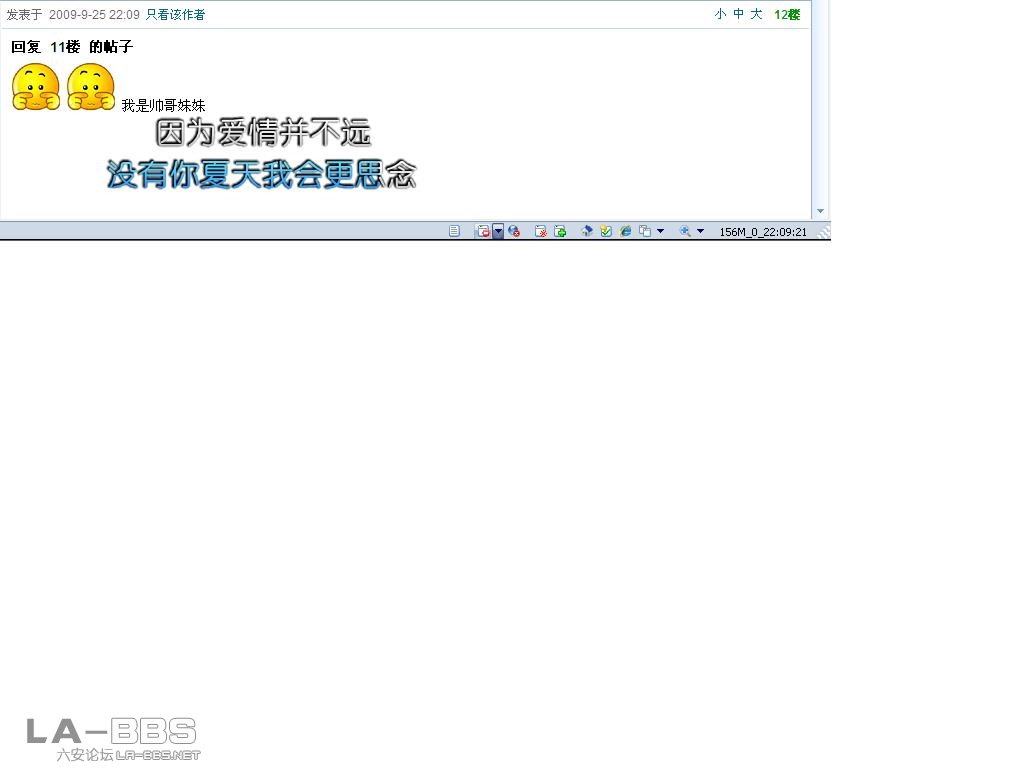Click the blue diamond status bar icon

coord(587,231)
